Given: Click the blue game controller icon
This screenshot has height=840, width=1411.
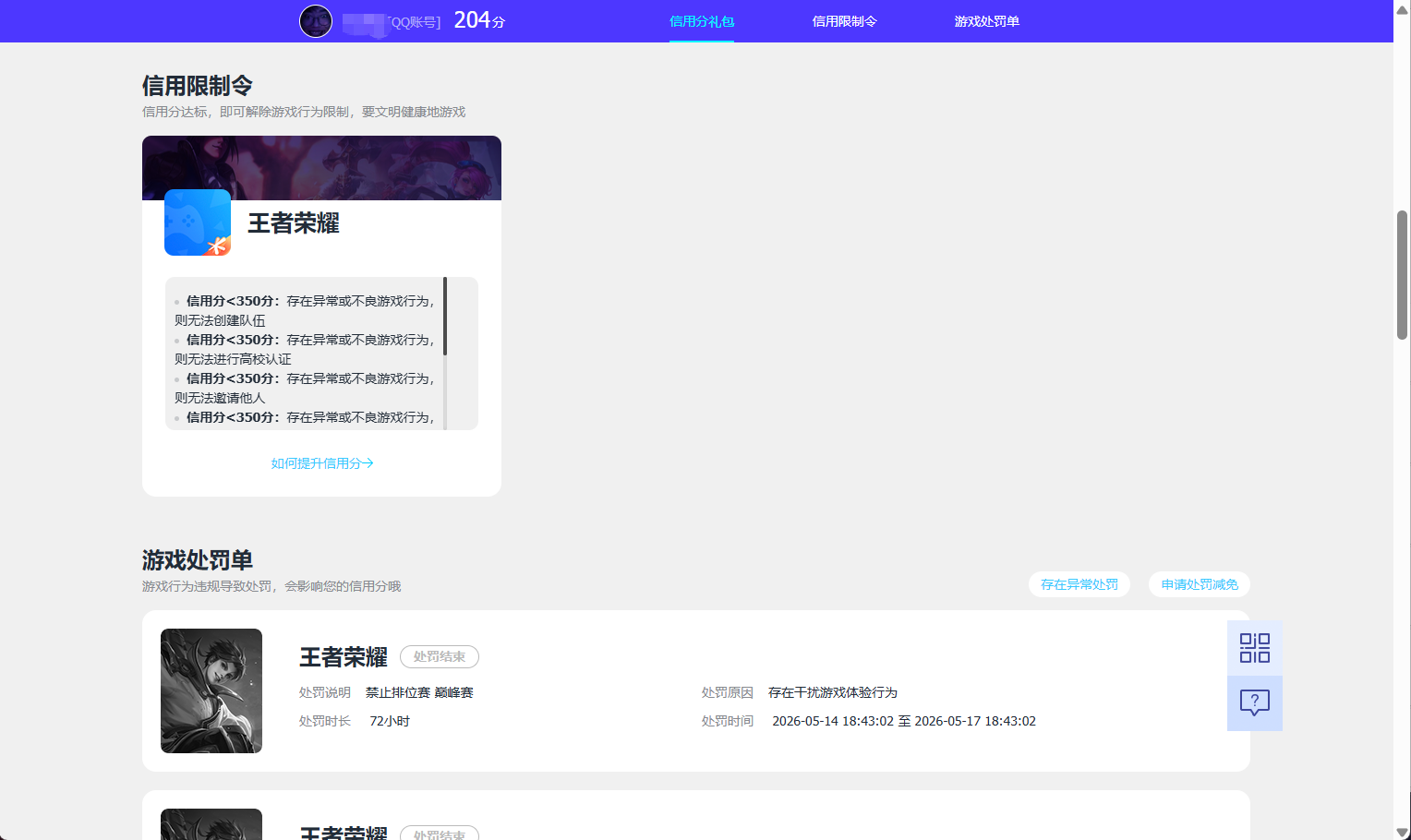Looking at the screenshot, I should point(198,222).
